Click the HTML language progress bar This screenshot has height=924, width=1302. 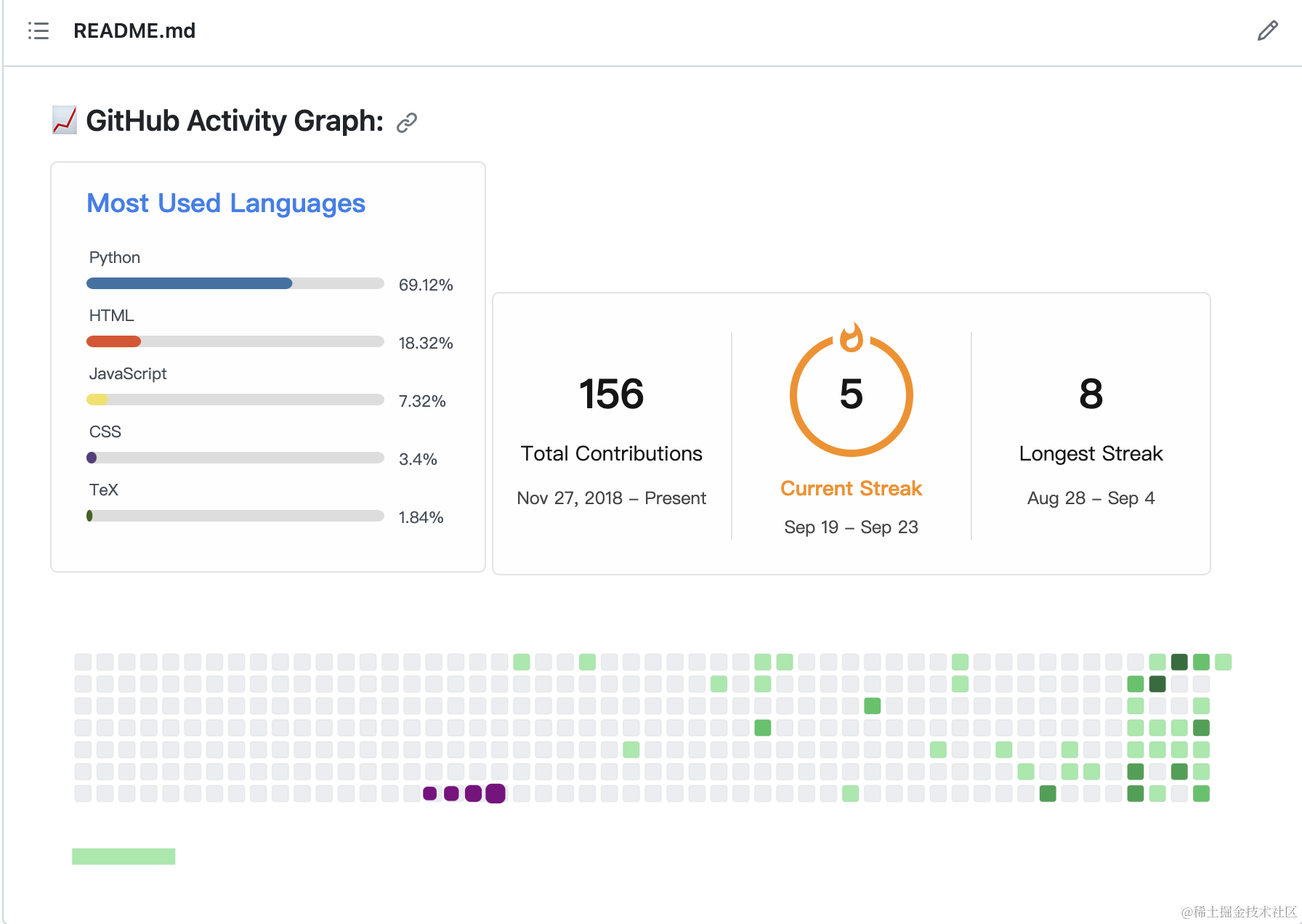point(235,341)
